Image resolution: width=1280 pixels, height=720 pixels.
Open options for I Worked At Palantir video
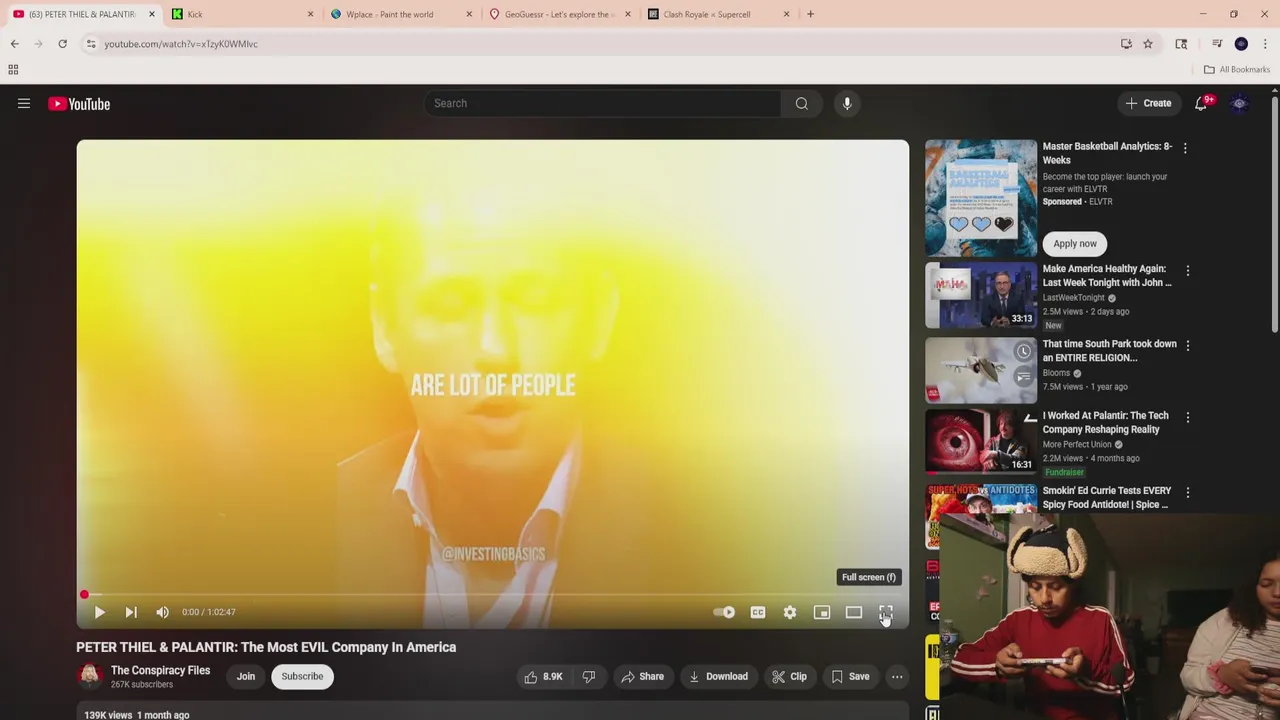1187,417
